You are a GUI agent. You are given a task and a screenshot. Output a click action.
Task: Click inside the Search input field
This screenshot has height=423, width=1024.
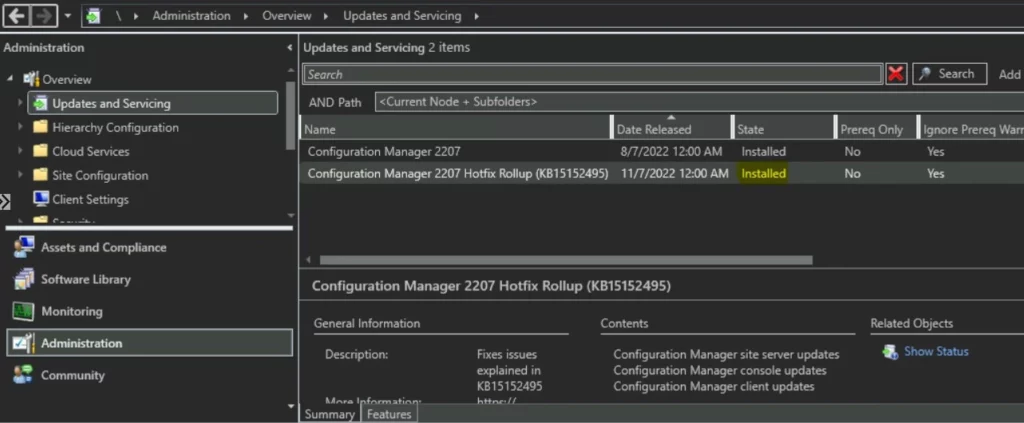[592, 74]
